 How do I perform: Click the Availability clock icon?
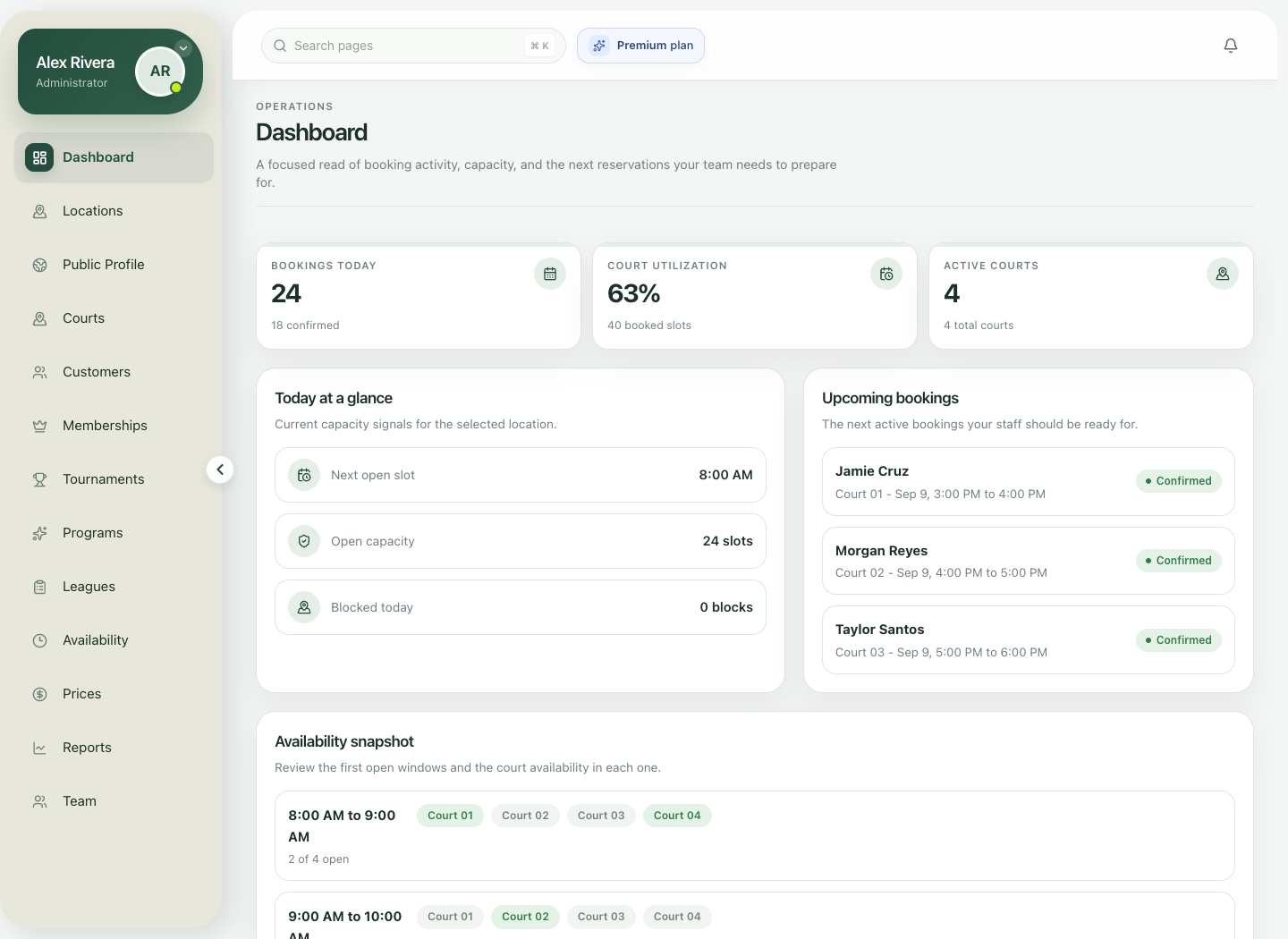pyautogui.click(x=39, y=640)
